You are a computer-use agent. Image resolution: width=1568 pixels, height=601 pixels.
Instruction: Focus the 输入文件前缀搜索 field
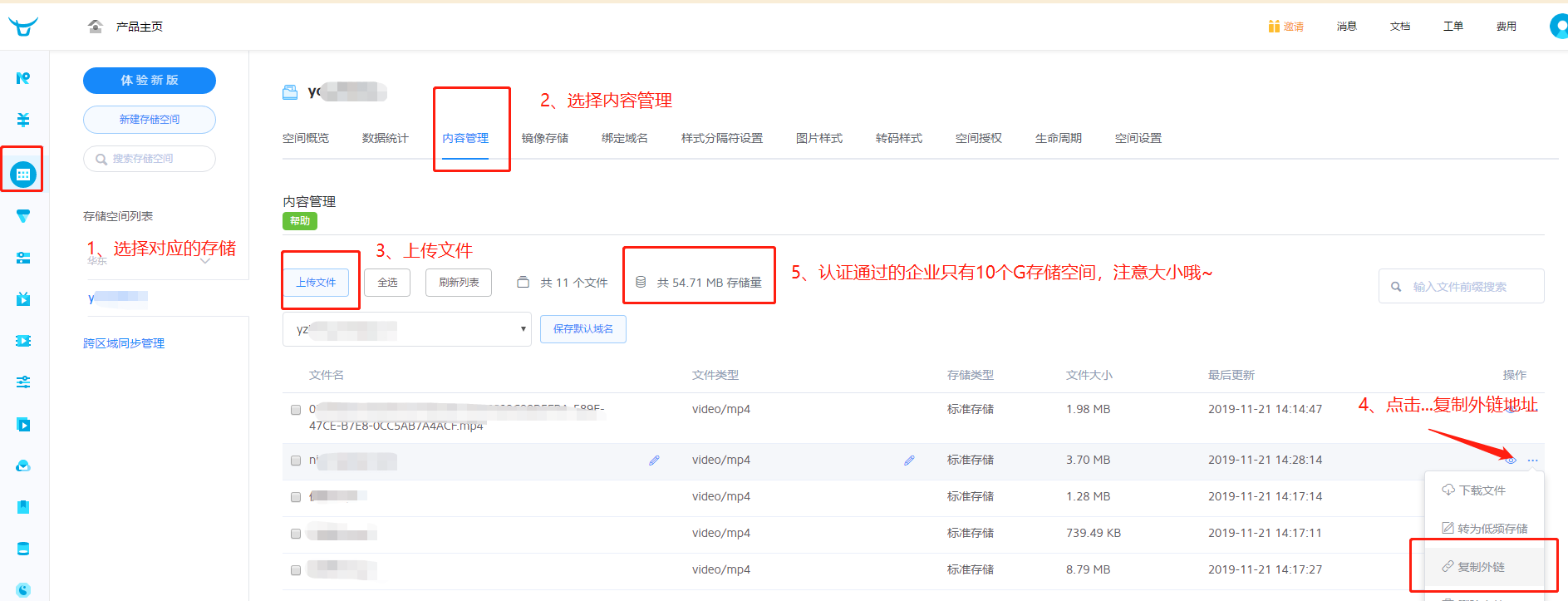tap(1462, 287)
